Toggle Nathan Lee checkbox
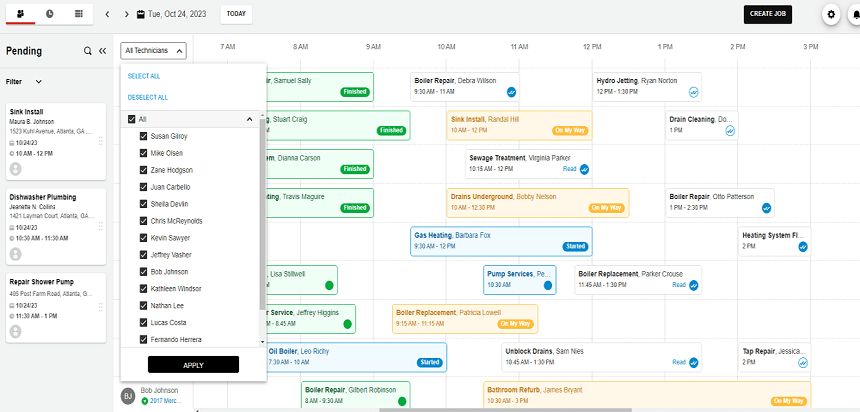 coord(144,306)
